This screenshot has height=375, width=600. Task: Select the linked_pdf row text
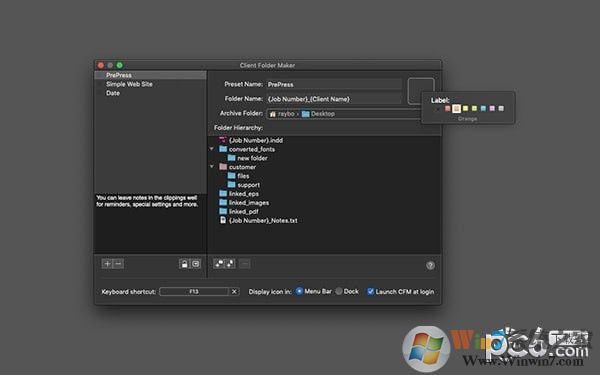[x=243, y=212]
